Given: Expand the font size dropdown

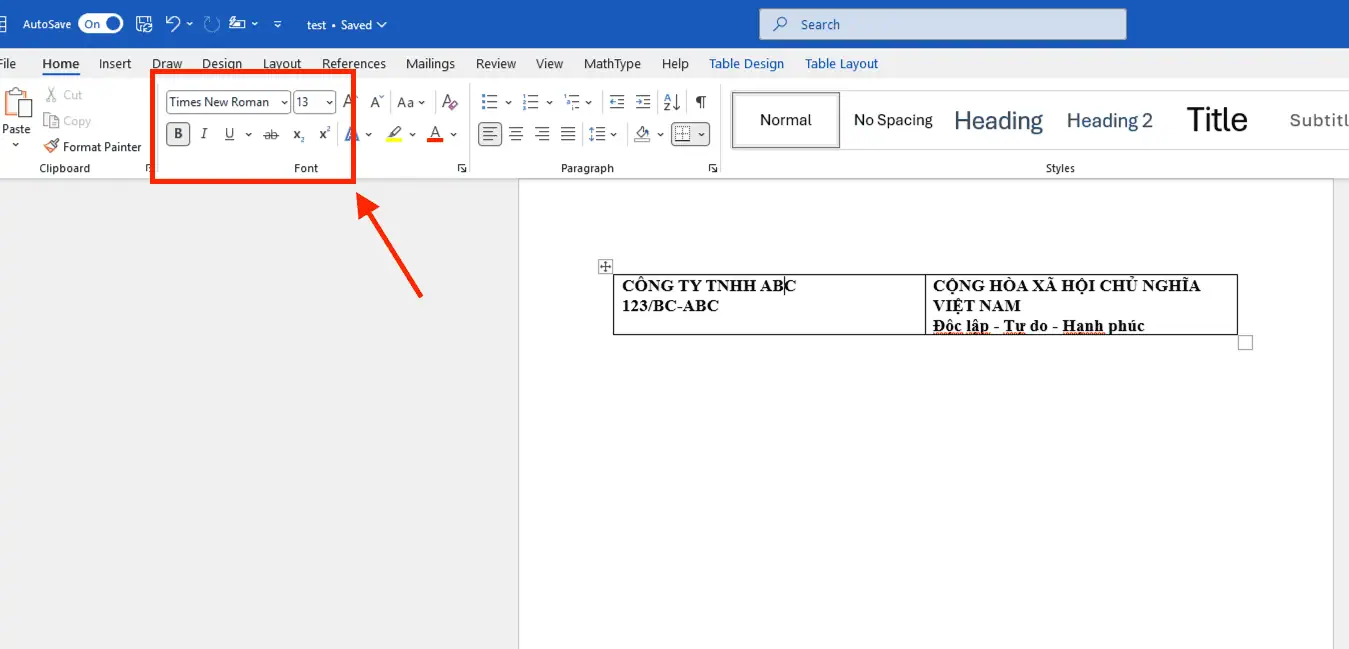Looking at the screenshot, I should pos(329,102).
